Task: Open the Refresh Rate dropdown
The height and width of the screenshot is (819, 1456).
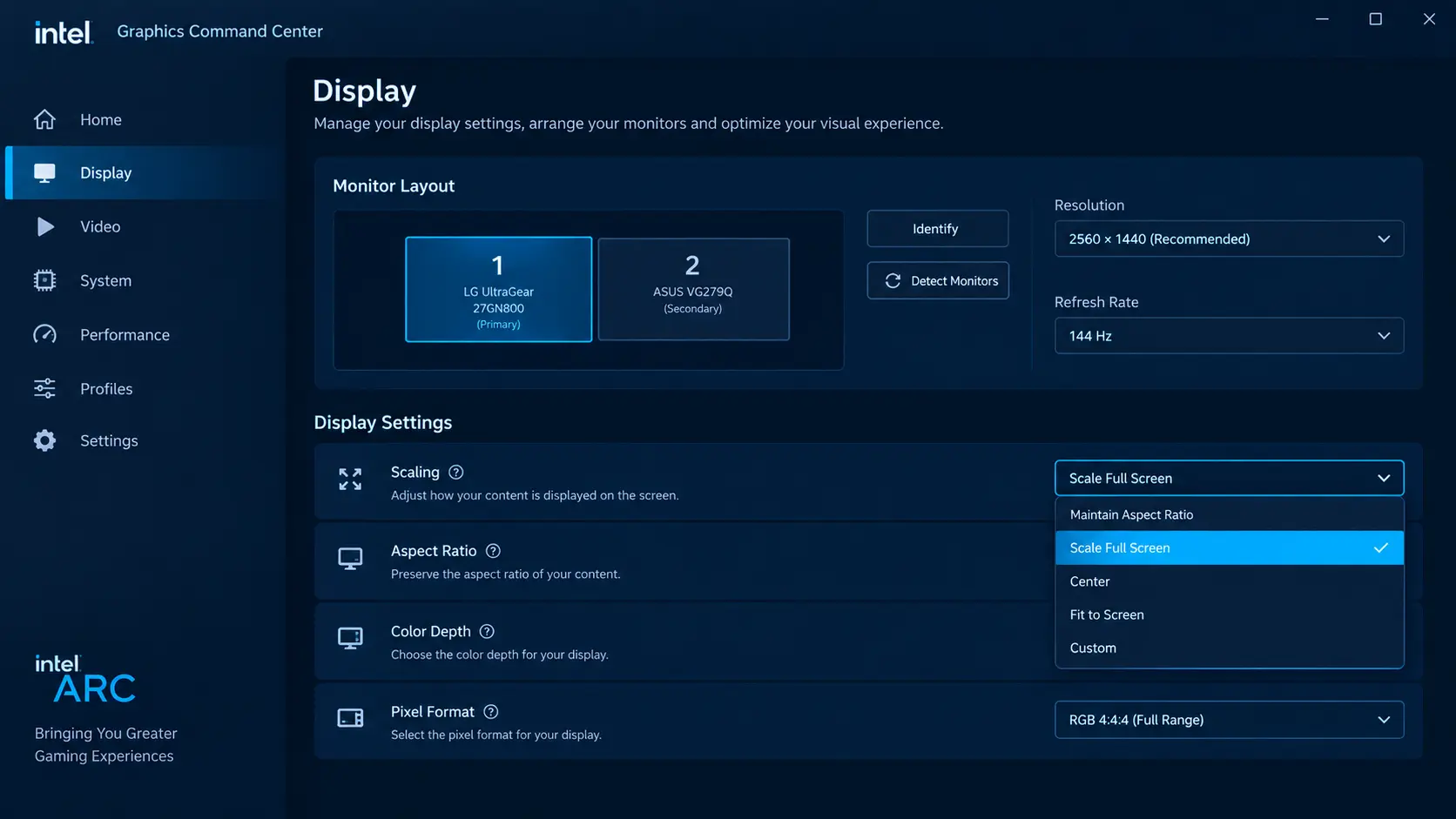Action: pos(1229,336)
